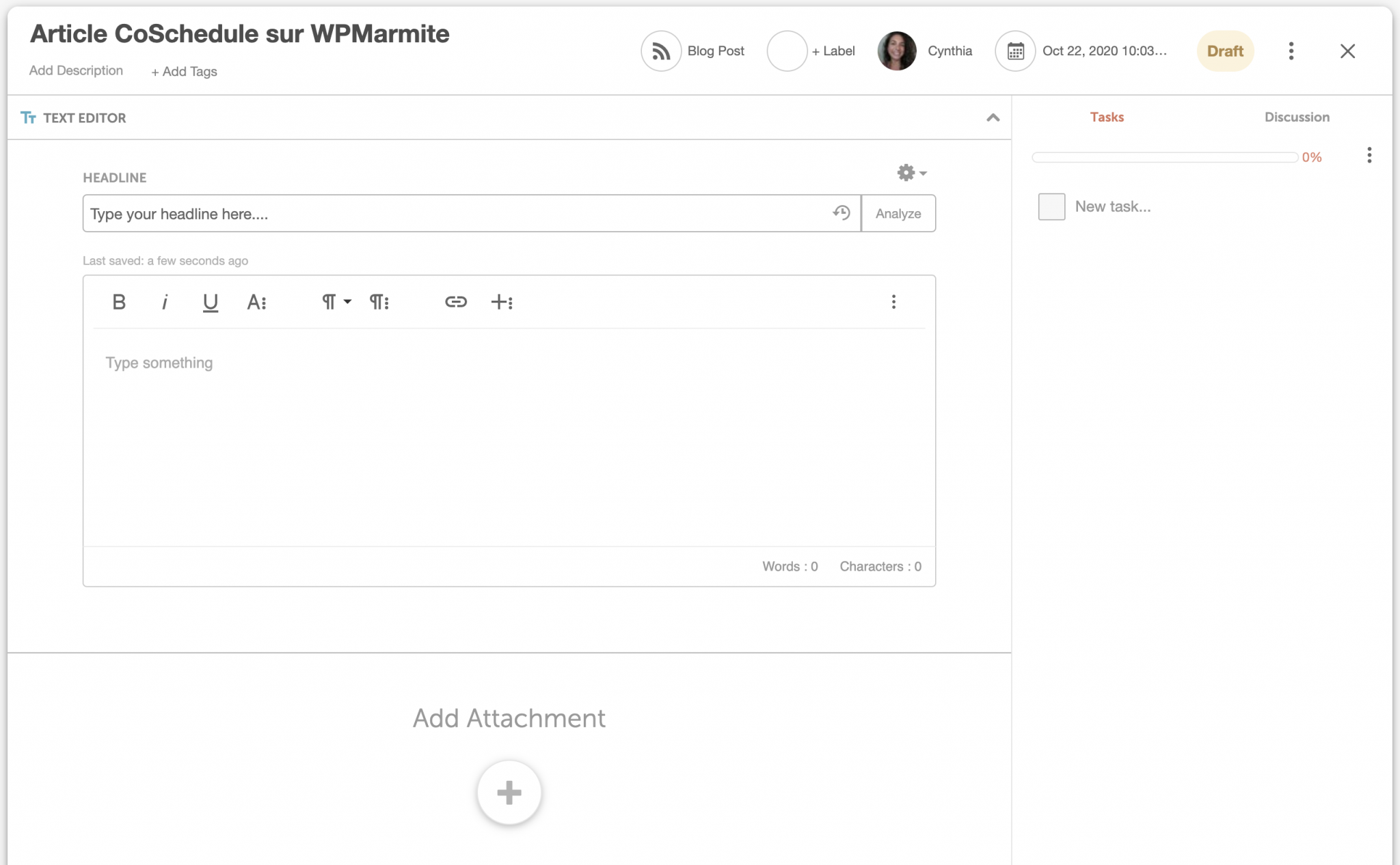Collapse the Text Editor section
Viewport: 1400px width, 865px height.
[x=993, y=118]
